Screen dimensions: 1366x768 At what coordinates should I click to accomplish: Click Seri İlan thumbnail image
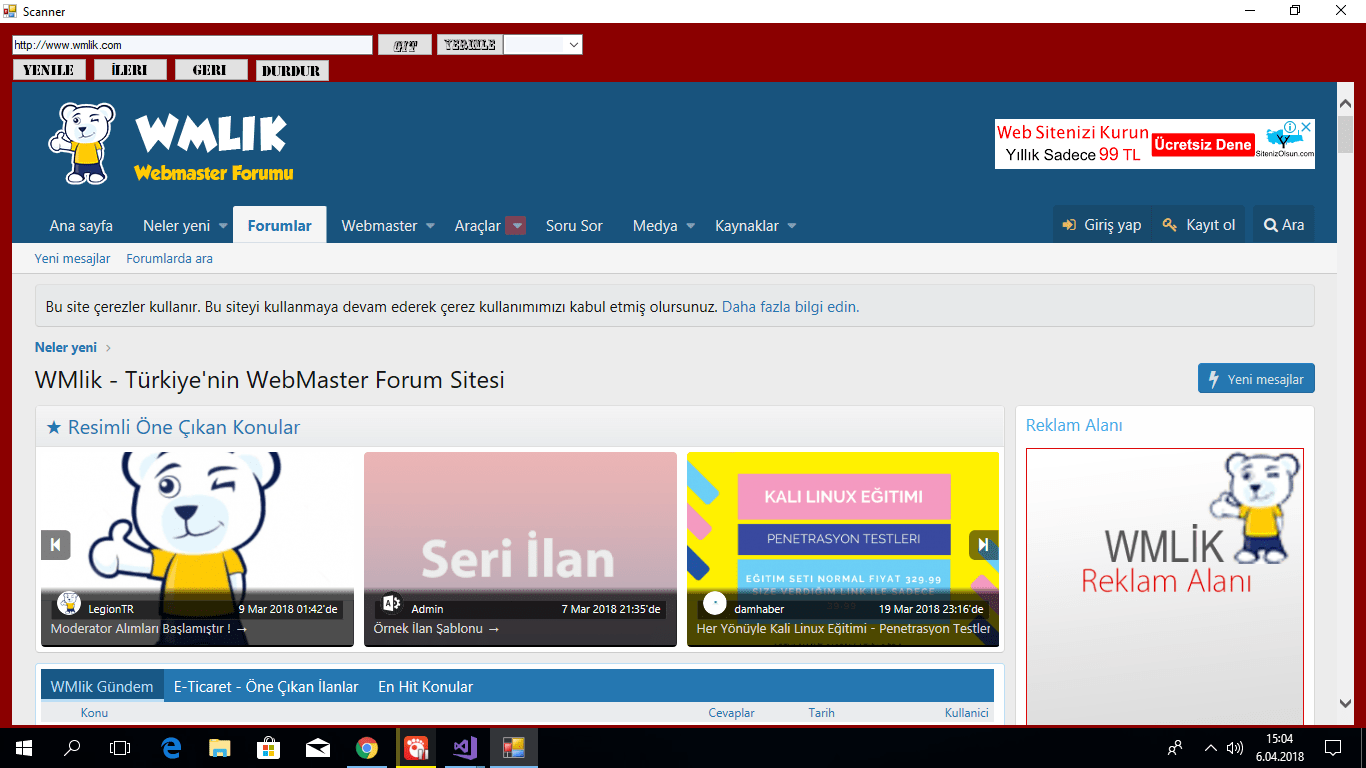click(520, 549)
